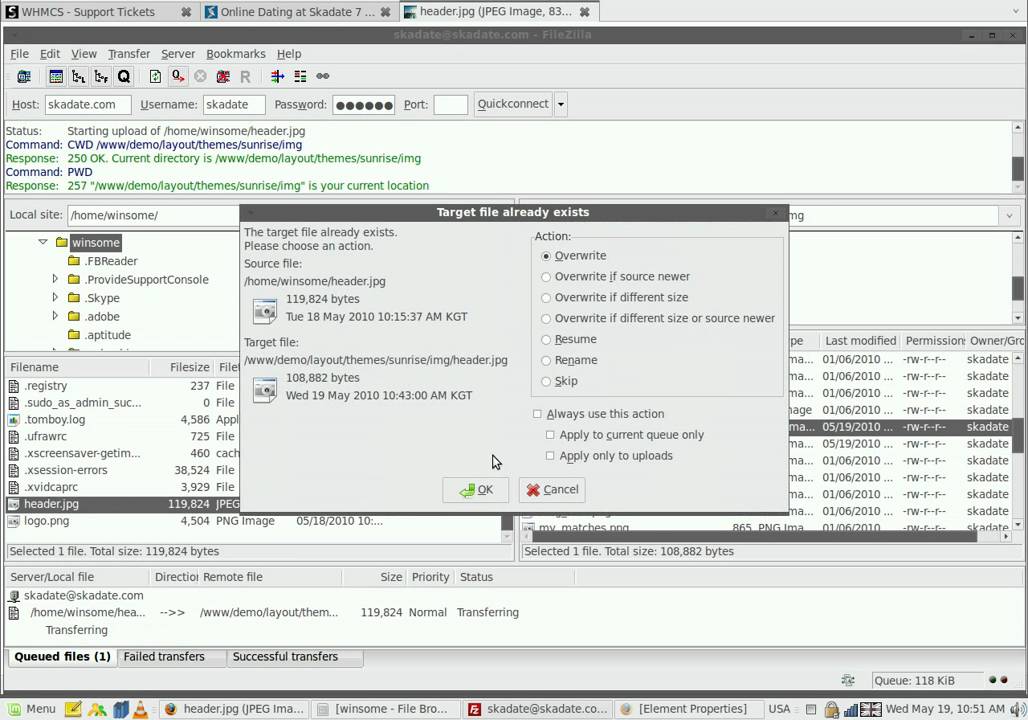Click the Port input field
Image resolution: width=1028 pixels, height=720 pixels.
pos(450,105)
